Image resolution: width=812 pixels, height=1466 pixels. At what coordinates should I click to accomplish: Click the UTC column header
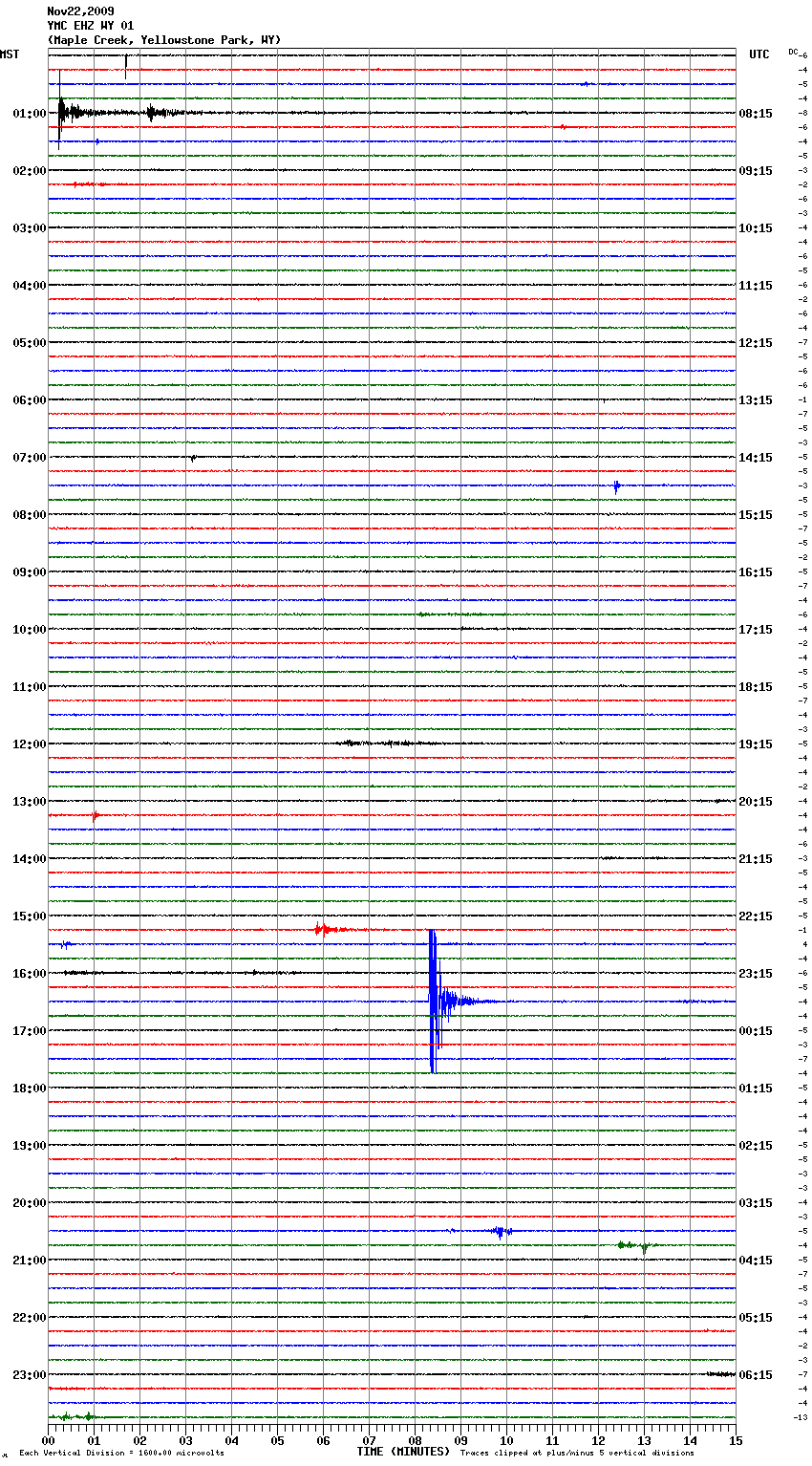click(759, 54)
